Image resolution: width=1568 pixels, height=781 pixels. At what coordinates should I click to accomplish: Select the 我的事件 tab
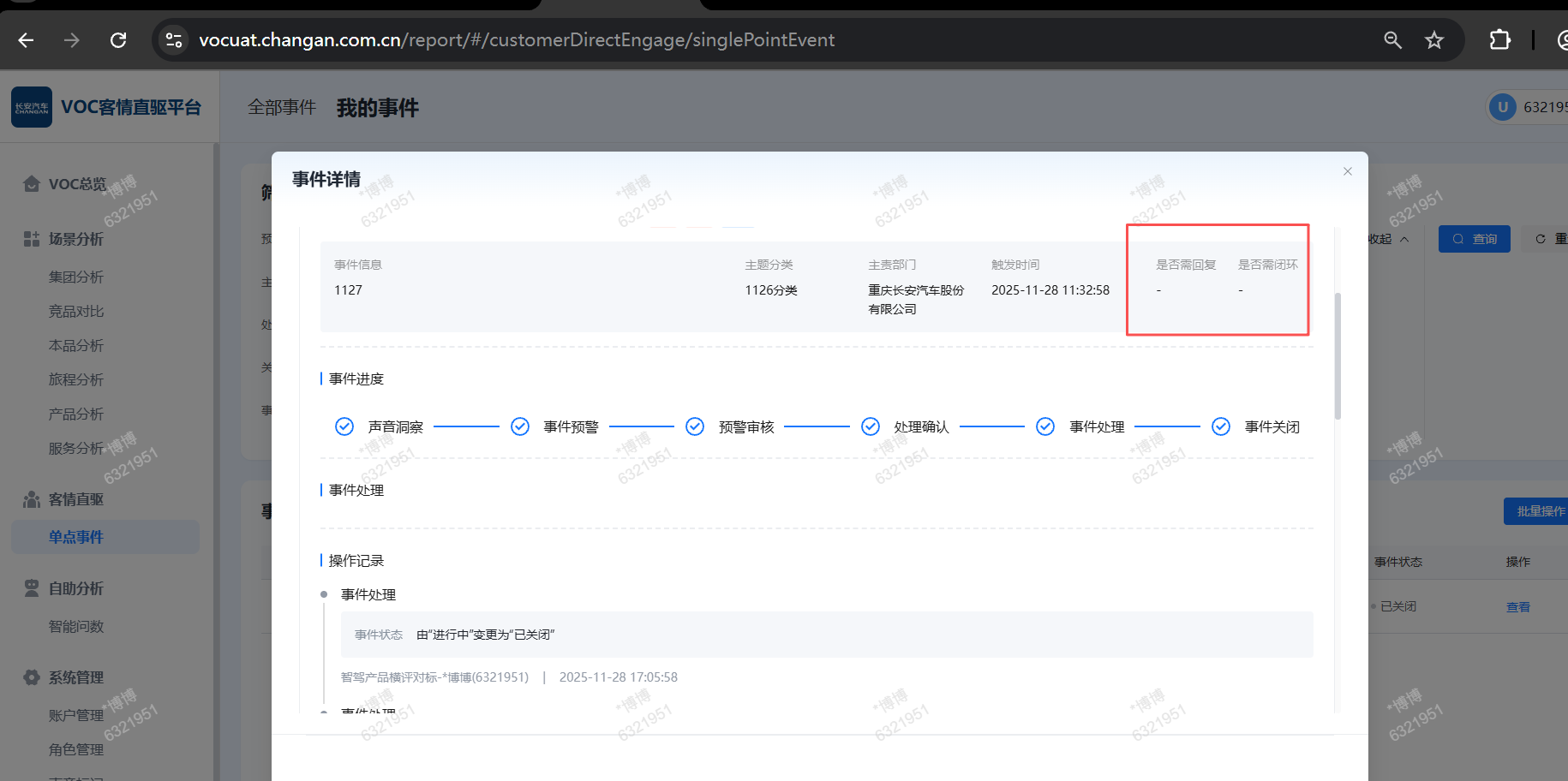pyautogui.click(x=377, y=108)
